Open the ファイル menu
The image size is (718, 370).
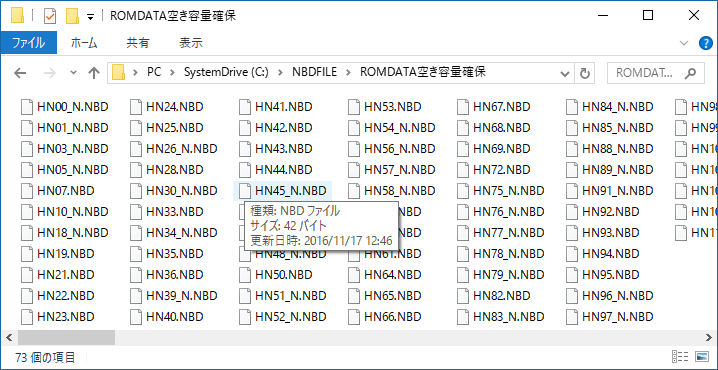29,43
